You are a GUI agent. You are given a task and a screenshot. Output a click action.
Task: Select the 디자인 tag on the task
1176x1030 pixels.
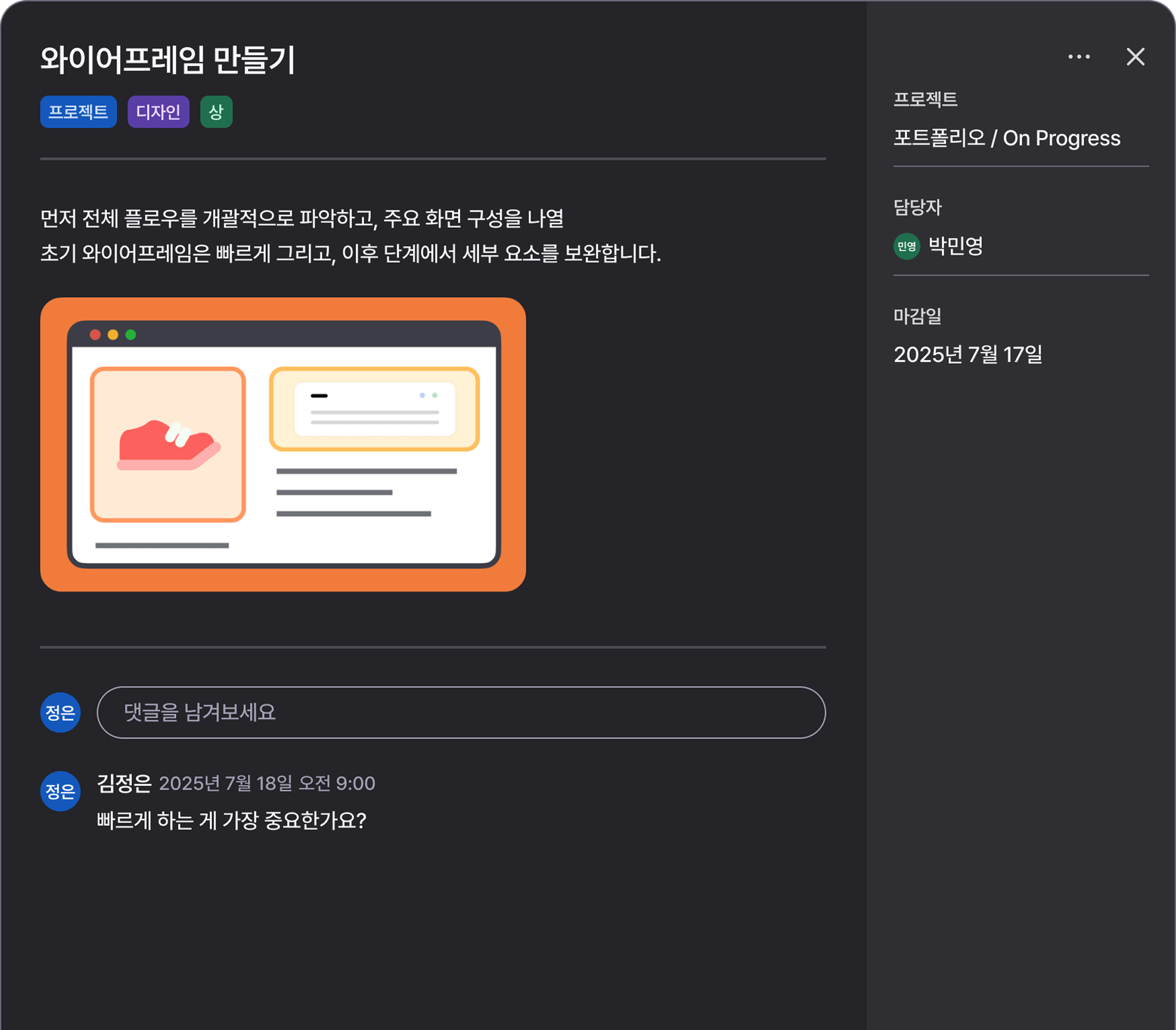coord(158,111)
